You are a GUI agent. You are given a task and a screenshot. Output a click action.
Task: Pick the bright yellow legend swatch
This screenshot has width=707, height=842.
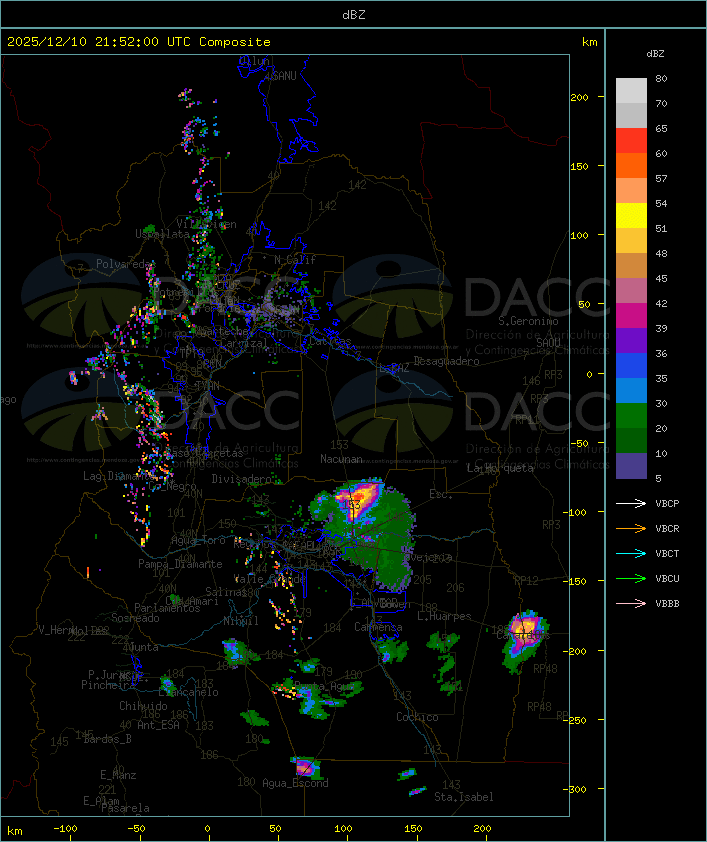point(631,215)
